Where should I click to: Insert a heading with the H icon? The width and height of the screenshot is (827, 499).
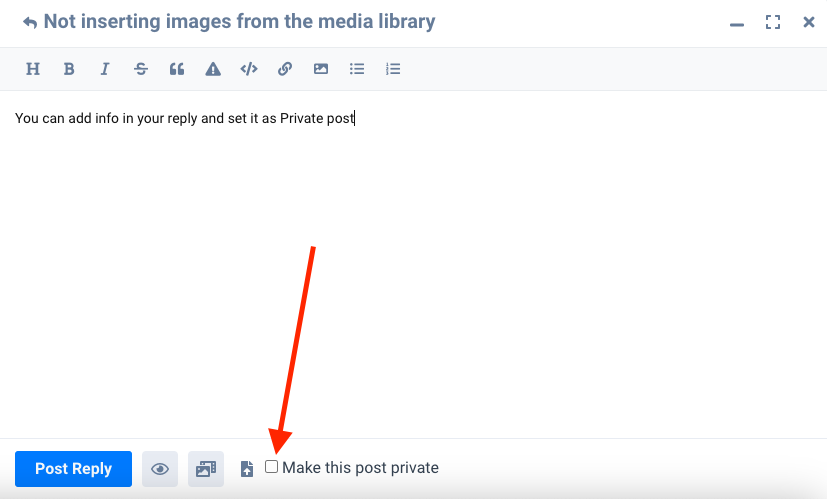point(33,69)
